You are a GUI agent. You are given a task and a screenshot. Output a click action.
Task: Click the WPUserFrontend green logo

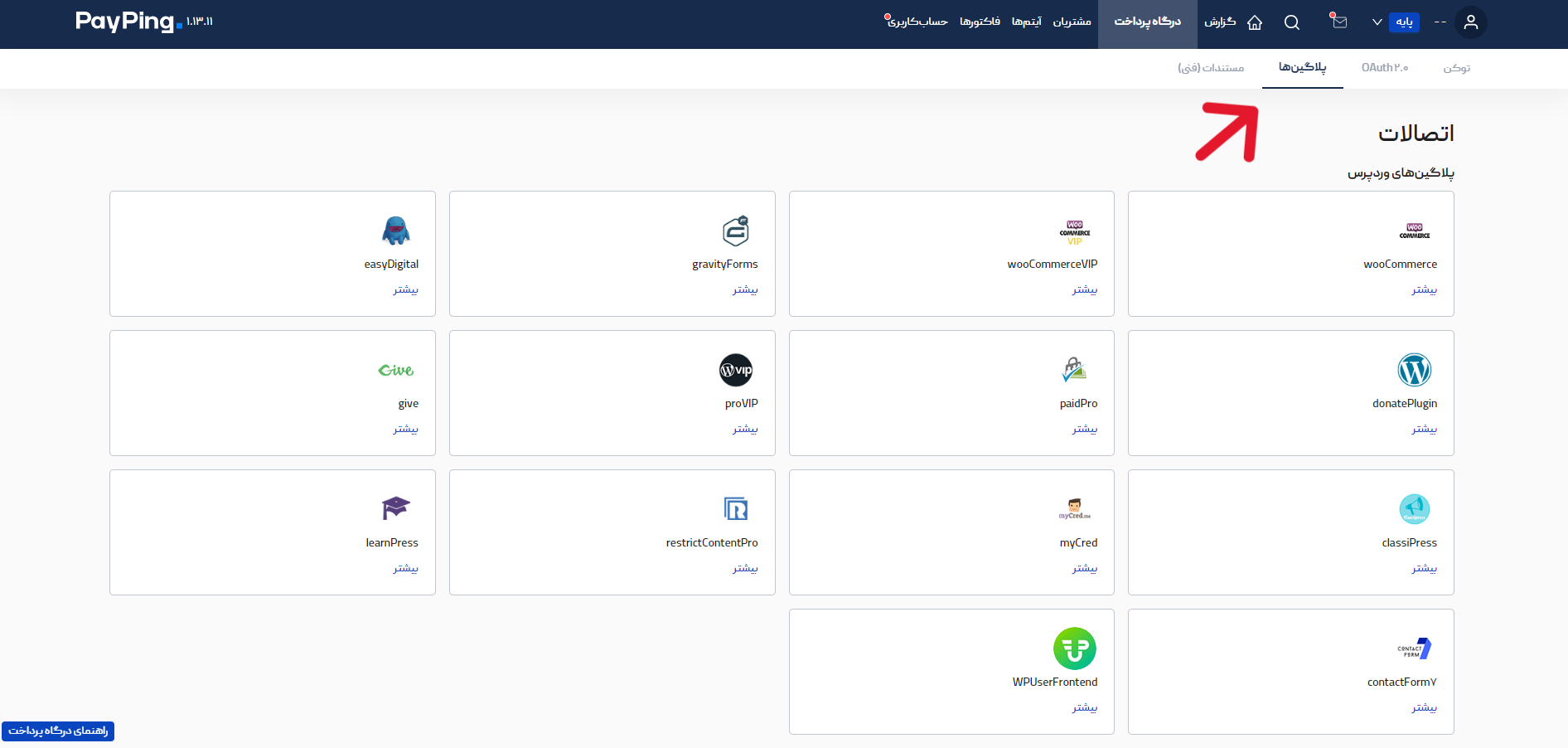[1075, 648]
